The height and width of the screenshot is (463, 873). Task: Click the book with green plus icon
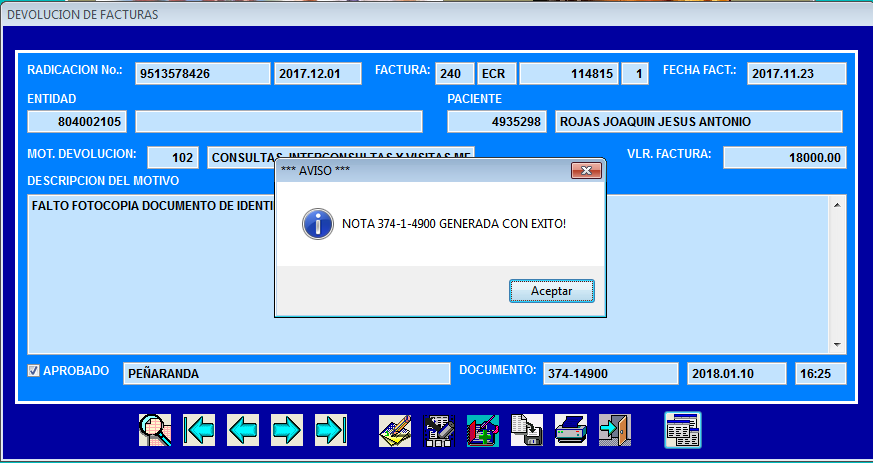pos(483,430)
